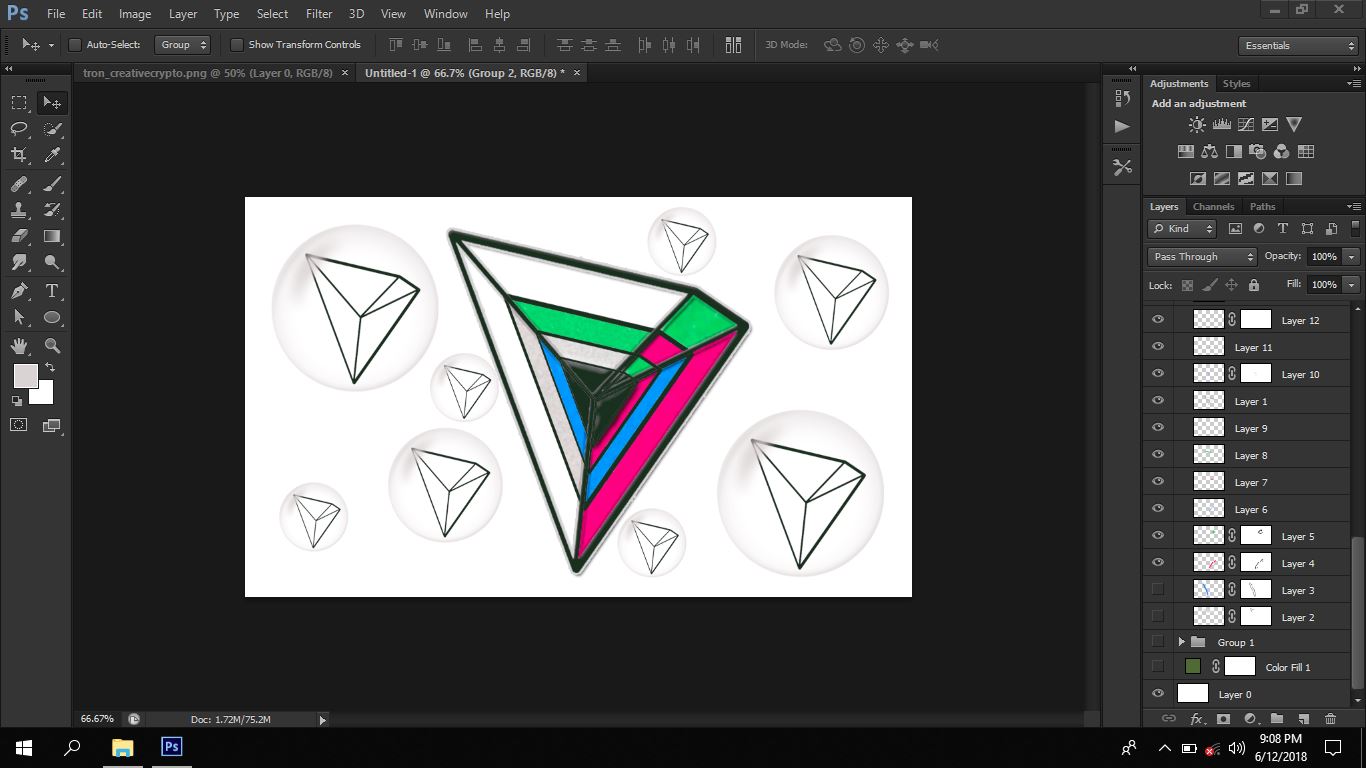Select the Hand tool
The height and width of the screenshot is (768, 1366).
[19, 346]
